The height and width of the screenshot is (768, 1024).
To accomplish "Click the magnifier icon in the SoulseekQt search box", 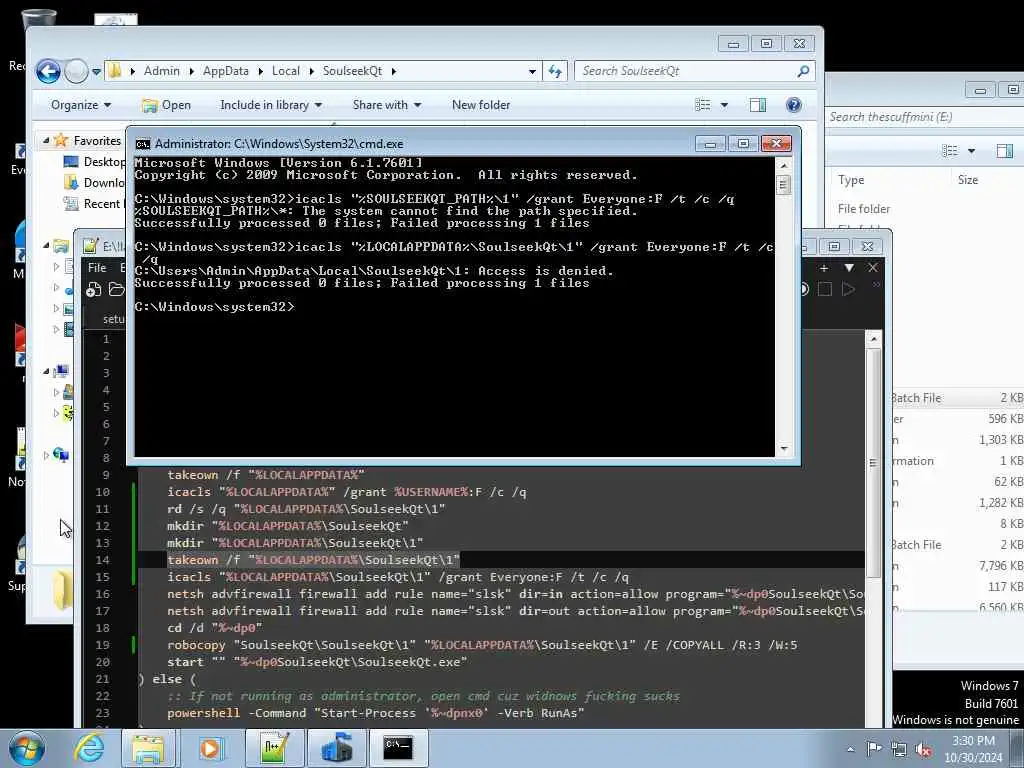I will click(803, 71).
